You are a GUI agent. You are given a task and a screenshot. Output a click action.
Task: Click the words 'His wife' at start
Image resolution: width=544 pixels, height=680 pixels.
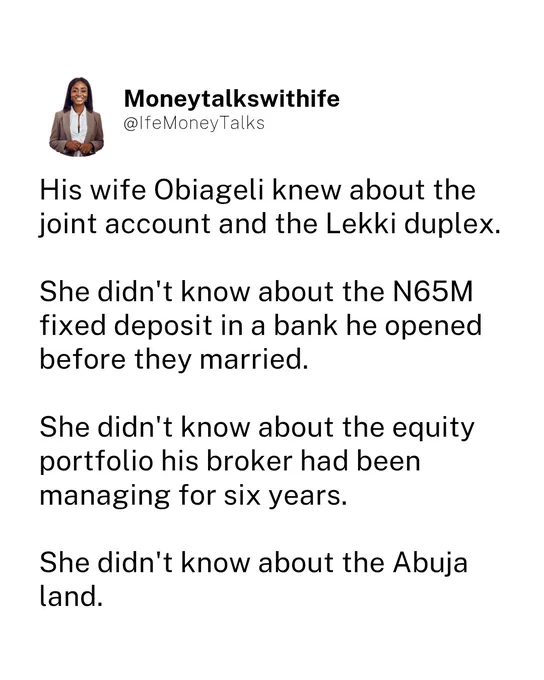pyautogui.click(x=93, y=191)
